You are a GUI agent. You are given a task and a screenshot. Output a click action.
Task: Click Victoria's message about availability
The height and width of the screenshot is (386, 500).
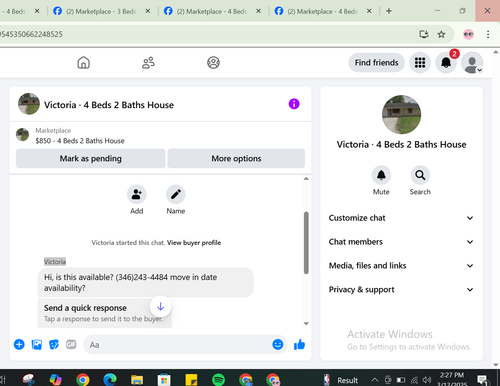point(146,282)
